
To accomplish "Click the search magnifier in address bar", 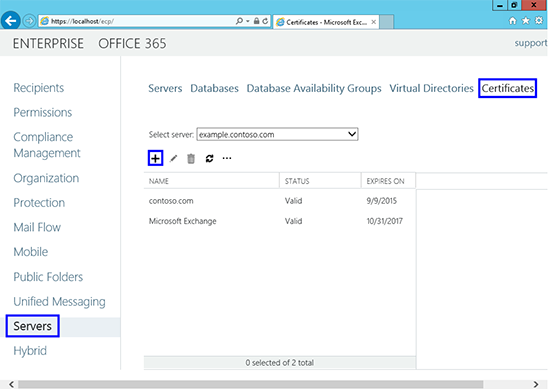I will pyautogui.click(x=239, y=21).
